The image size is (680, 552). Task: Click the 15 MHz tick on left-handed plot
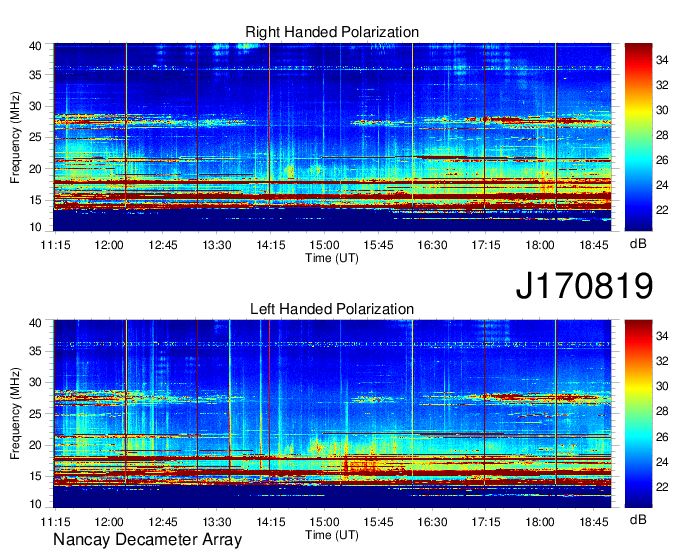point(35,477)
